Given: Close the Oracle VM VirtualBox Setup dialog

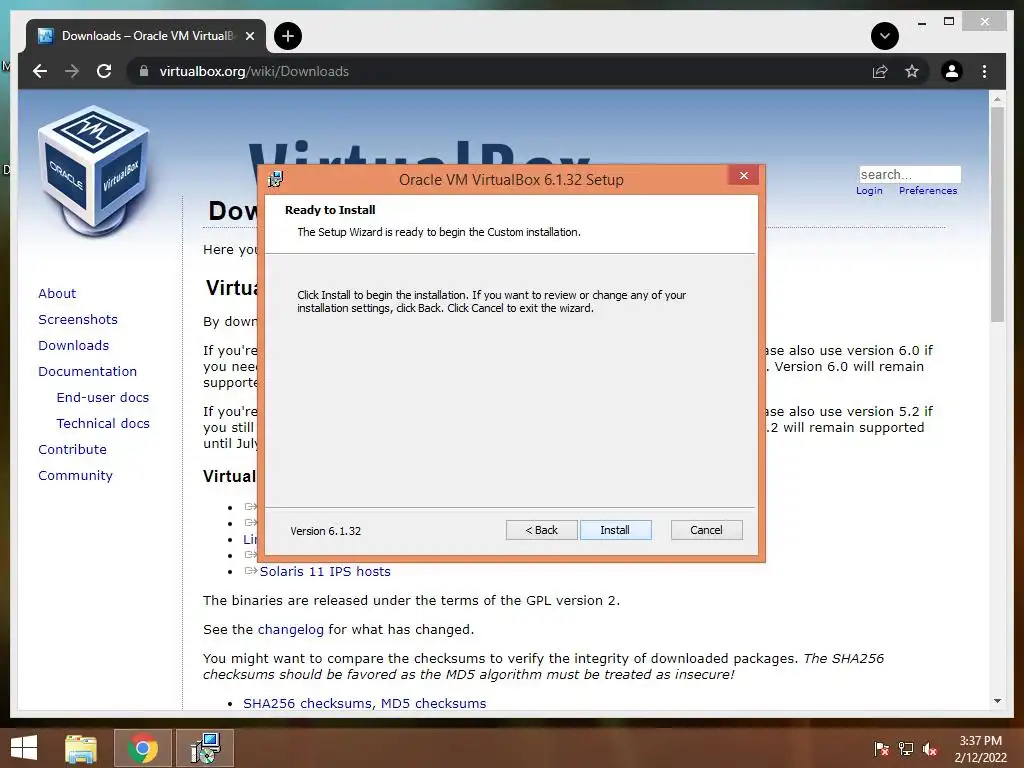Looking at the screenshot, I should [x=744, y=176].
